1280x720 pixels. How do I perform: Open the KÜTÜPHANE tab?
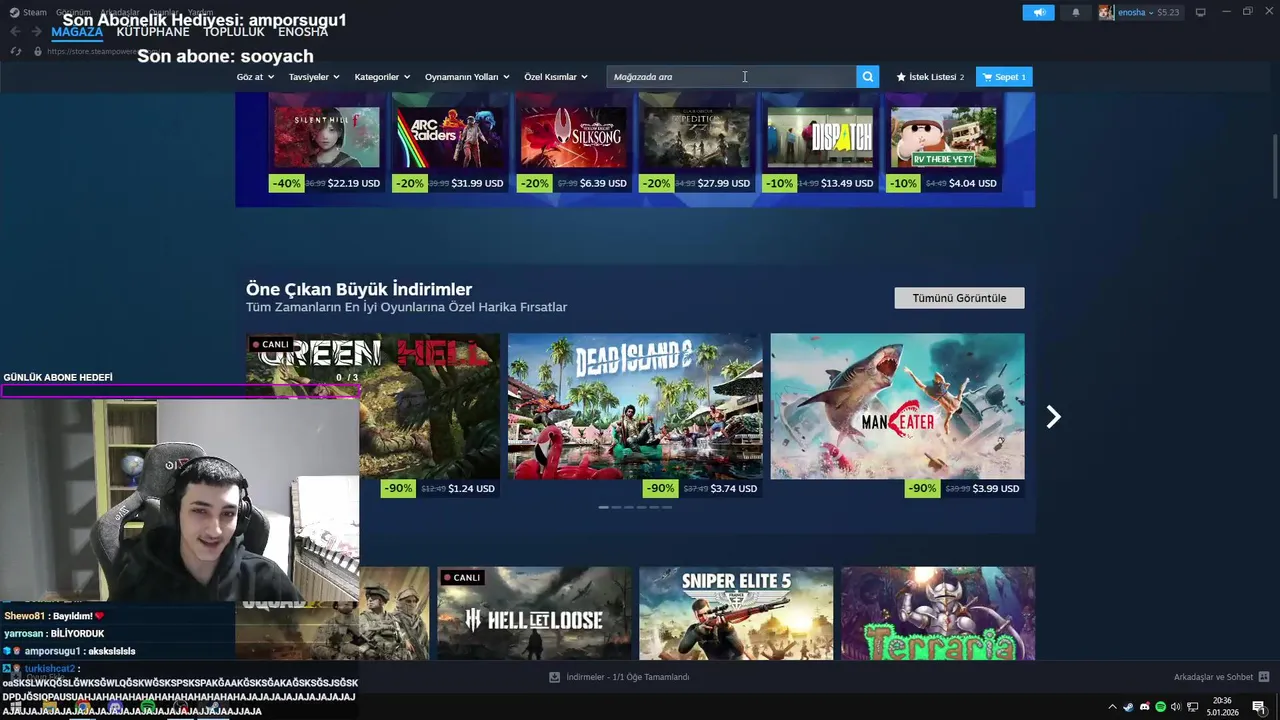point(153,32)
